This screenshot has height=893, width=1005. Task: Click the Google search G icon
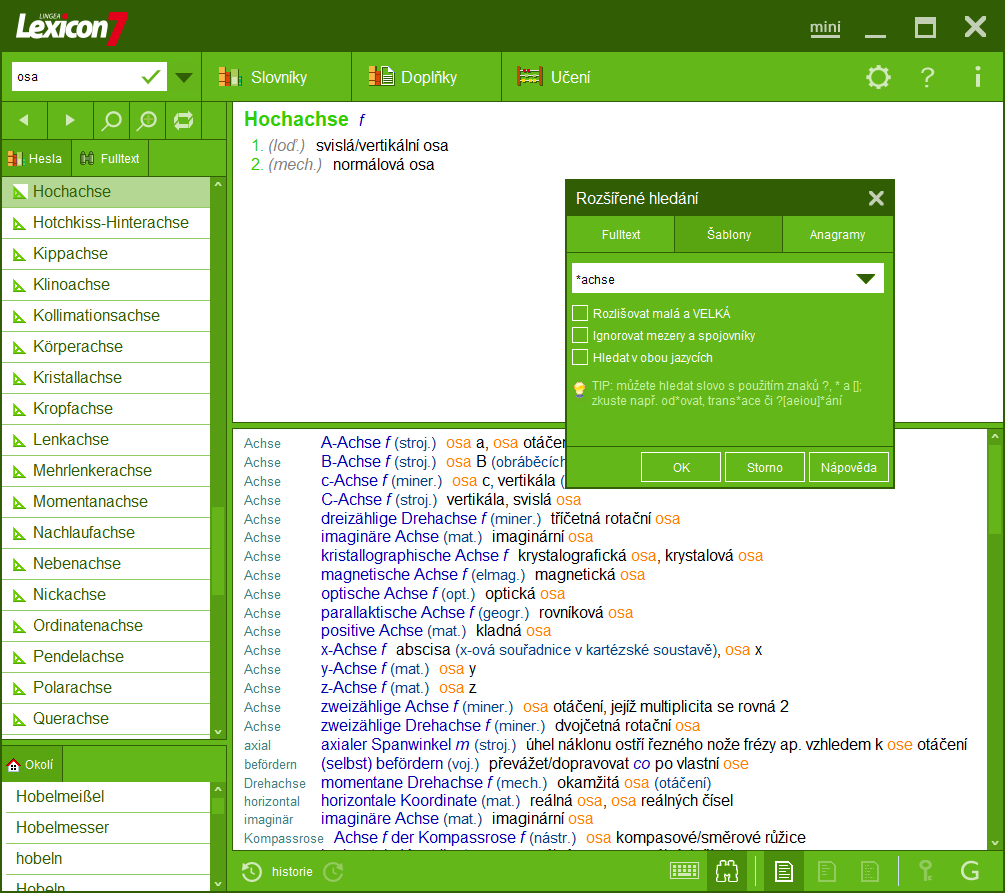(x=969, y=871)
